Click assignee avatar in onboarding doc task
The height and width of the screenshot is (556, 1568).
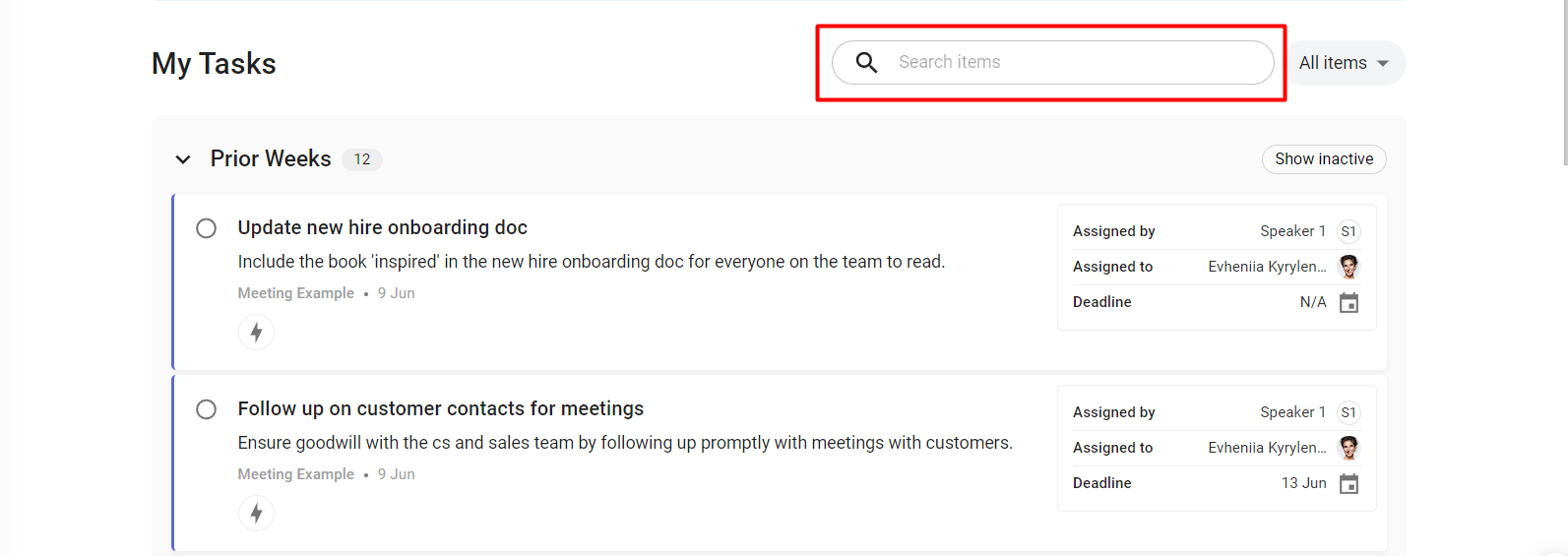[1349, 267]
